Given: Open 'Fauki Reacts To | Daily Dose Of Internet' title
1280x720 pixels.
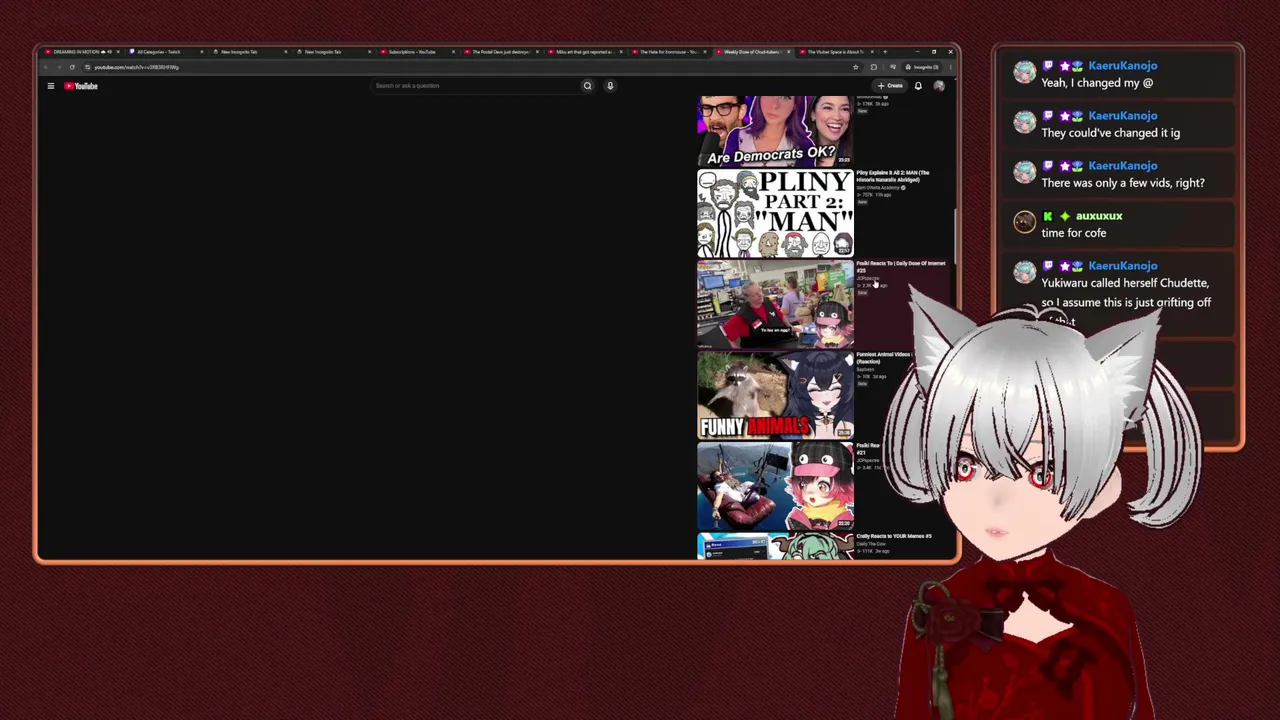Looking at the screenshot, I should click(x=901, y=266).
